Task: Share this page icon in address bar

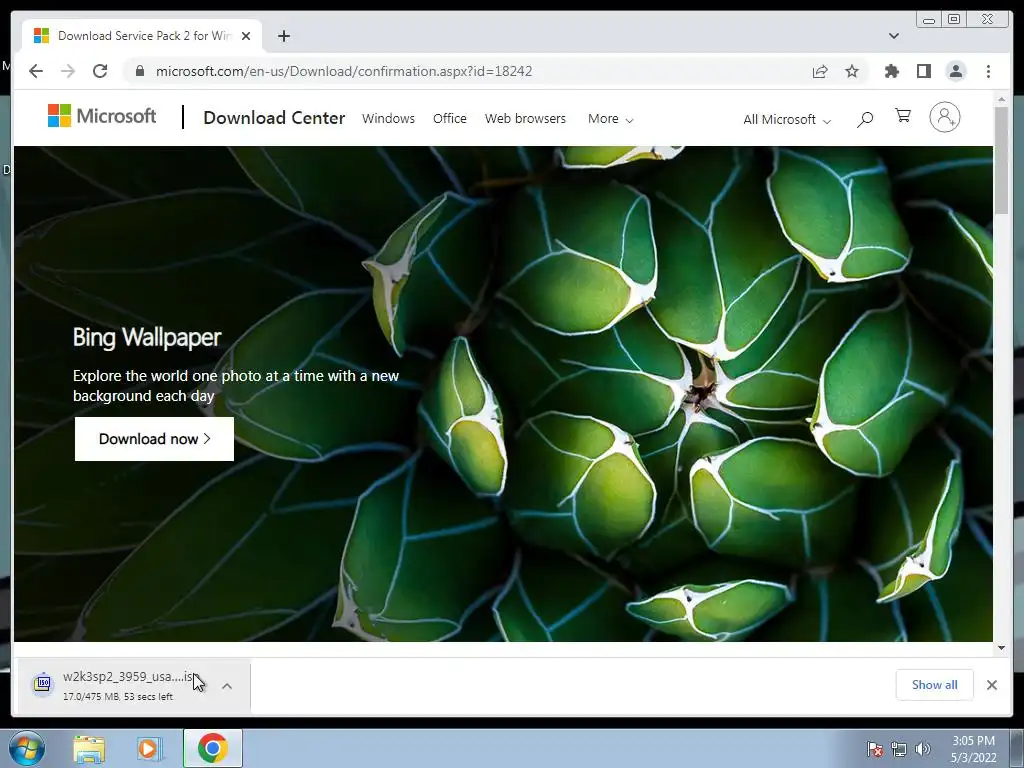Action: 820,71
